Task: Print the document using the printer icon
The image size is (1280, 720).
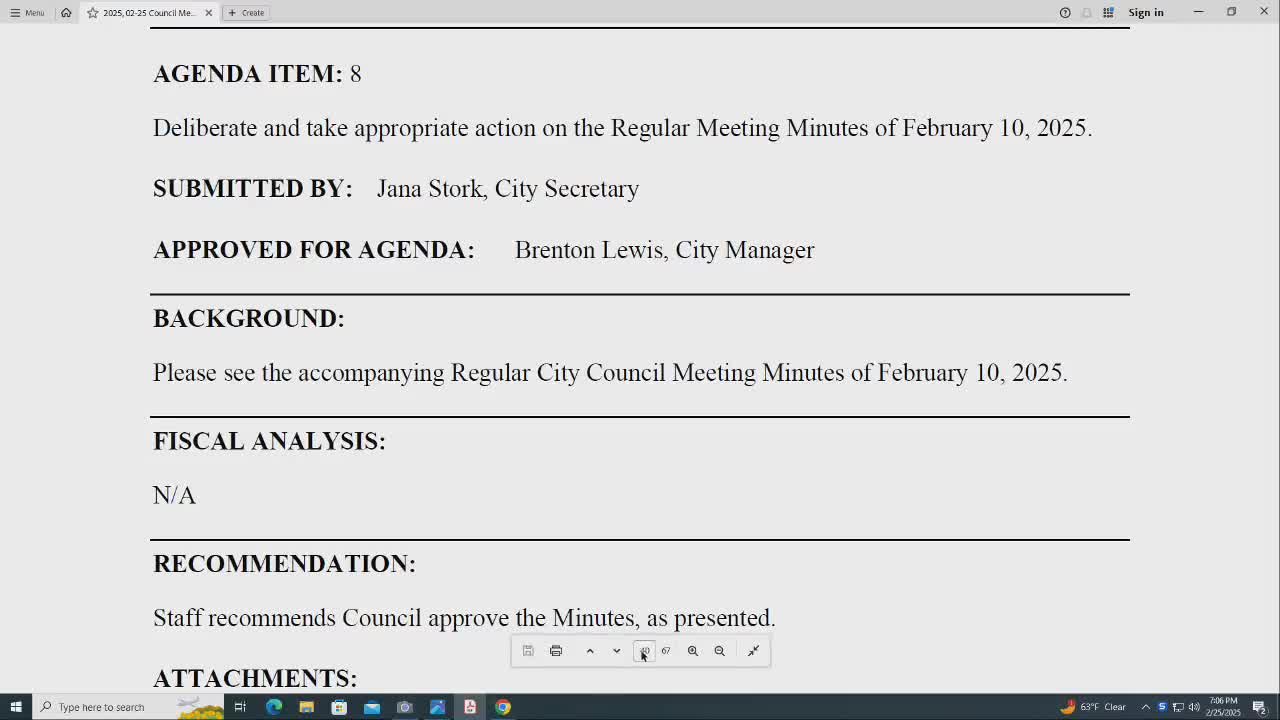Action: (556, 651)
